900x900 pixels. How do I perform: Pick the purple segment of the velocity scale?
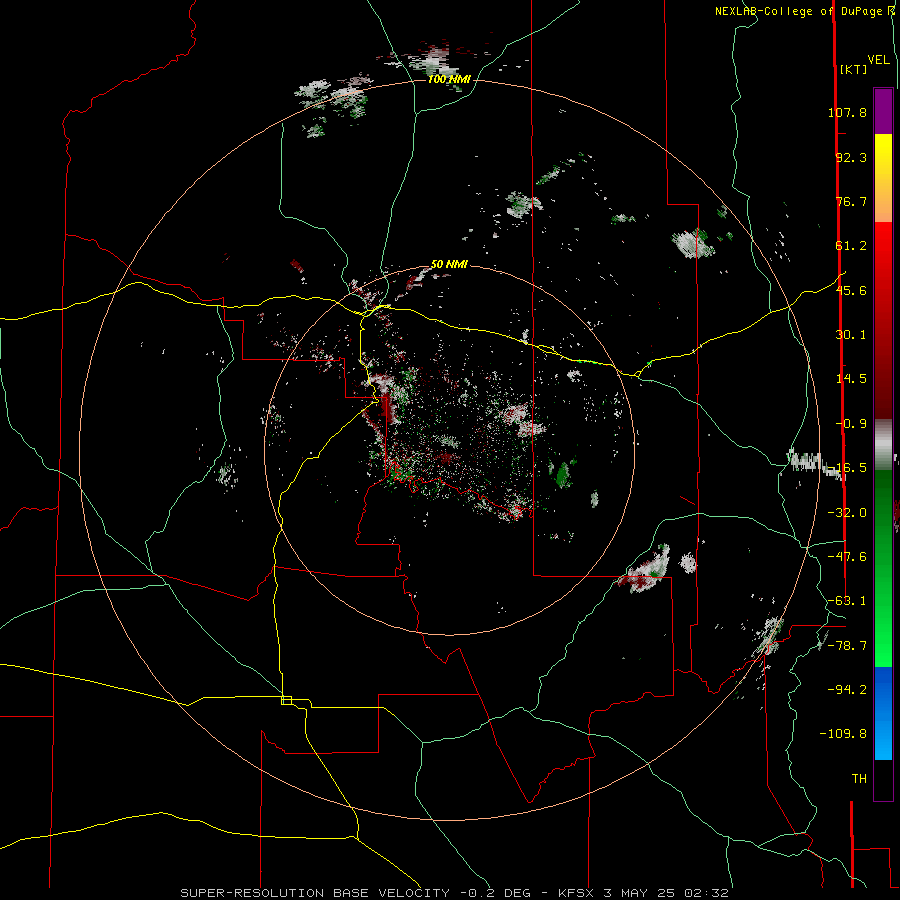click(x=883, y=111)
